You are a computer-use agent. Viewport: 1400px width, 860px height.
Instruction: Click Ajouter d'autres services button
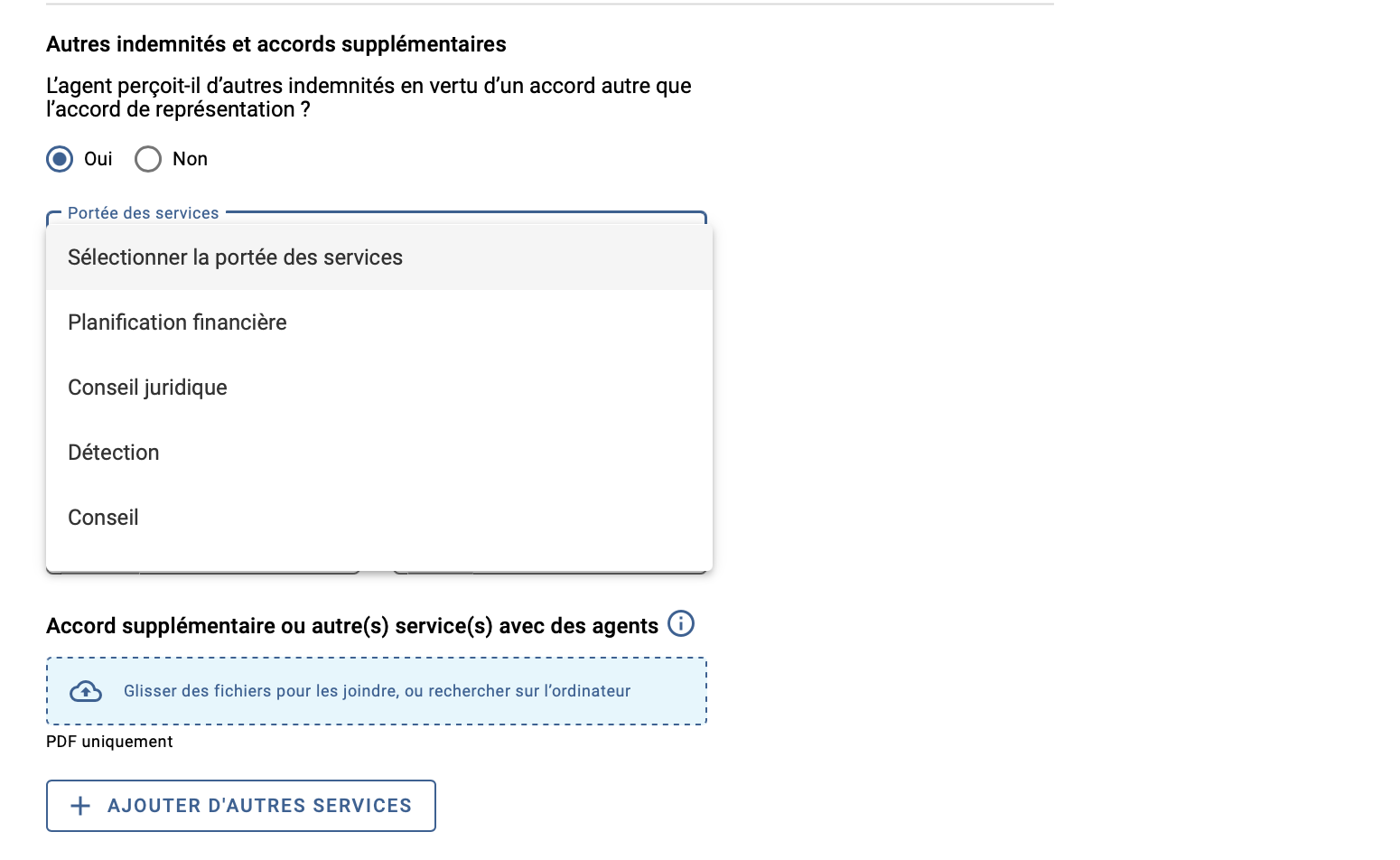(241, 806)
